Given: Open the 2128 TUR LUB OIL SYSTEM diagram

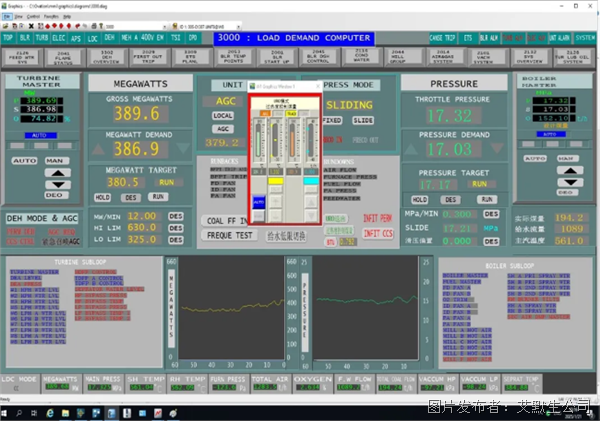Looking at the screenshot, I should [x=573, y=57].
